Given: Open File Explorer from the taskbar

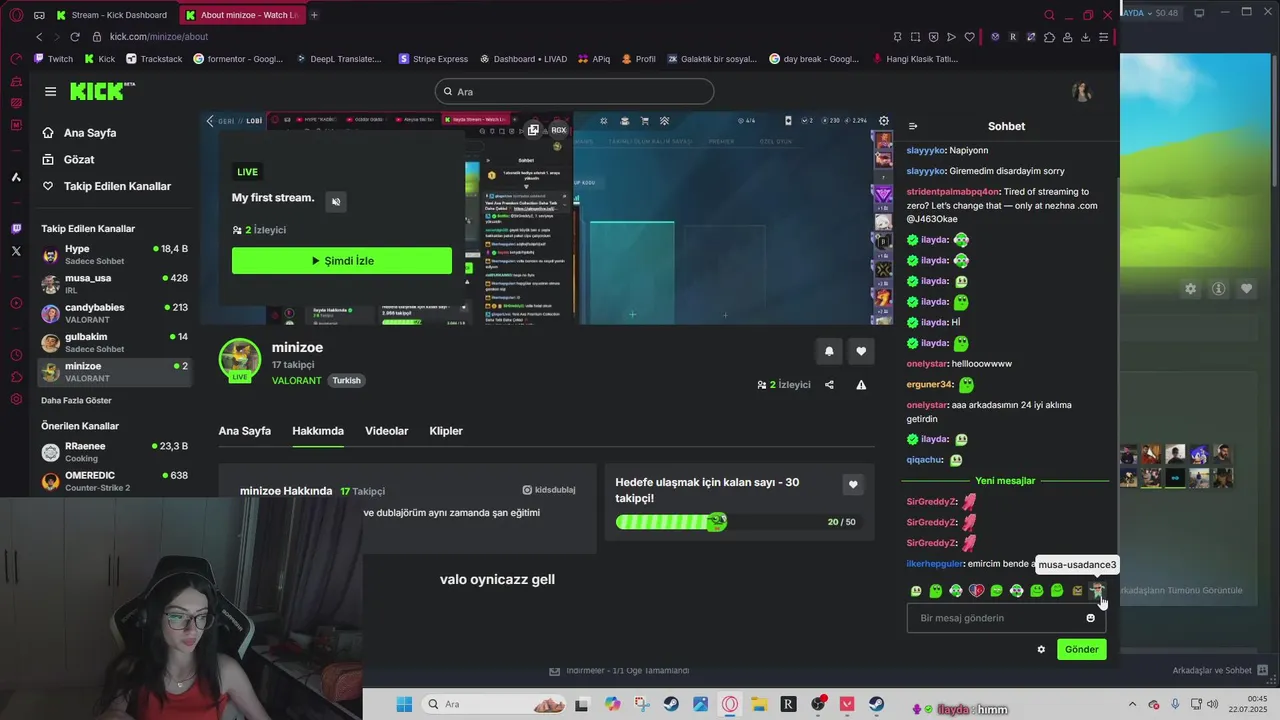Looking at the screenshot, I should [759, 704].
